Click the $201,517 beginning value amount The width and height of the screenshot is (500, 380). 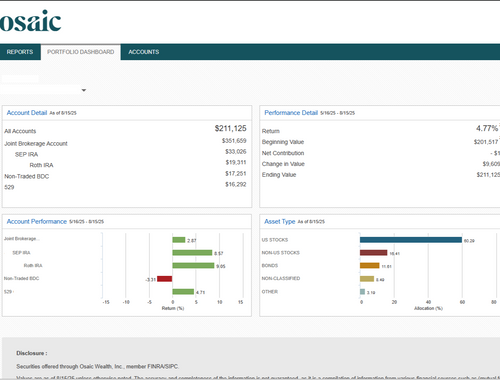pos(486,142)
